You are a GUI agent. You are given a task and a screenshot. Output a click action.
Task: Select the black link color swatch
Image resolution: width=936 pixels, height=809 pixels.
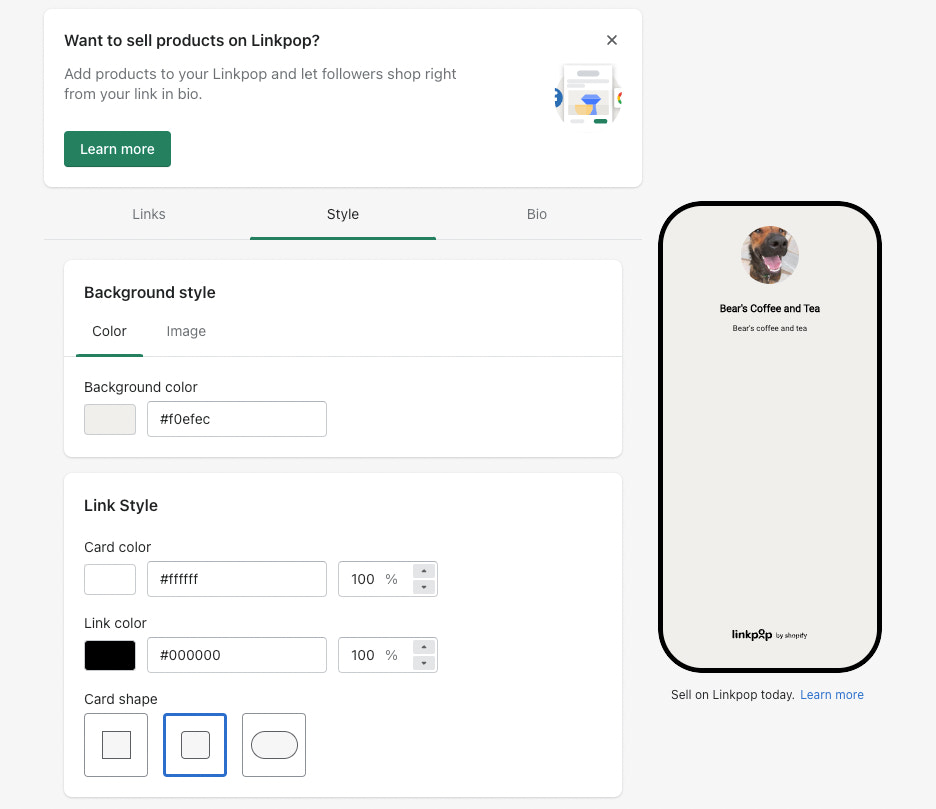pos(109,655)
